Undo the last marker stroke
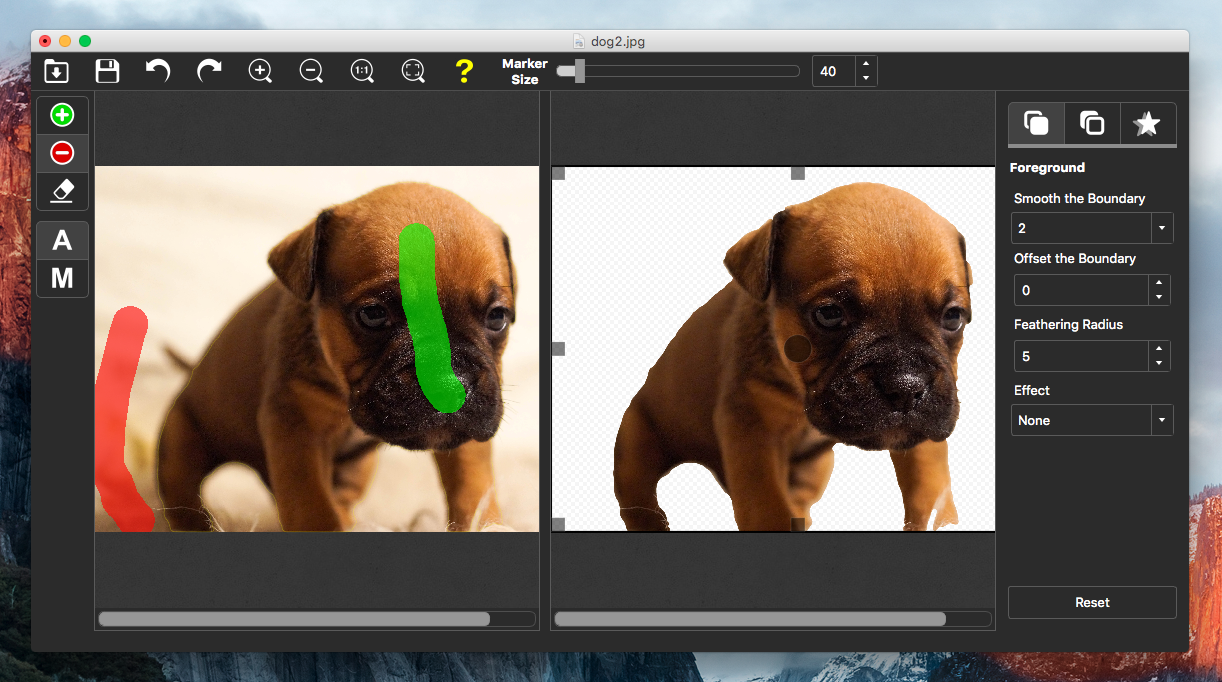This screenshot has height=682, width=1222. [x=158, y=71]
